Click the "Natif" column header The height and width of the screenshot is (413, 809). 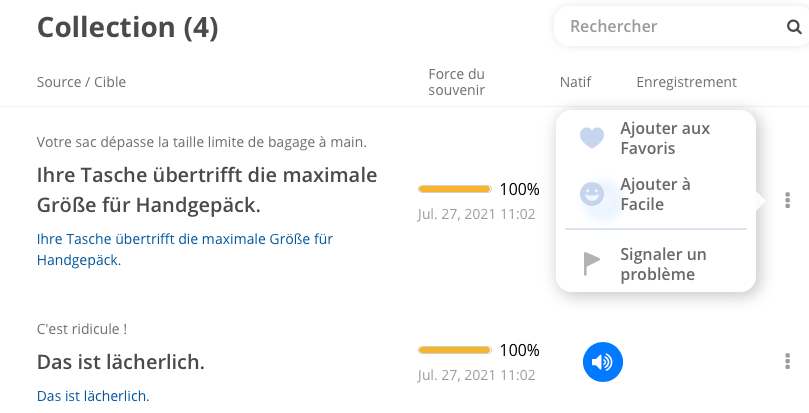[576, 82]
